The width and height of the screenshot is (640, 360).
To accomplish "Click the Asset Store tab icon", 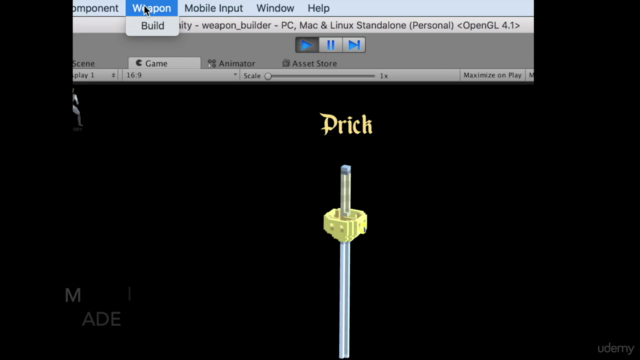I will coord(286,63).
